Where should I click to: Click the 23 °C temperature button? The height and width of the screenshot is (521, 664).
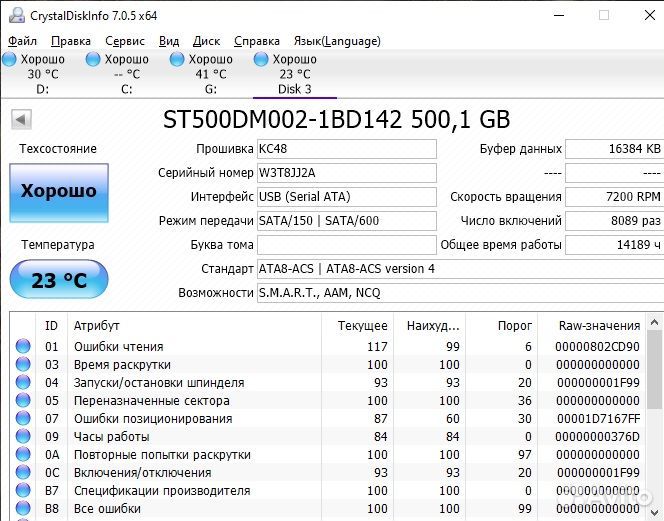pos(59,280)
